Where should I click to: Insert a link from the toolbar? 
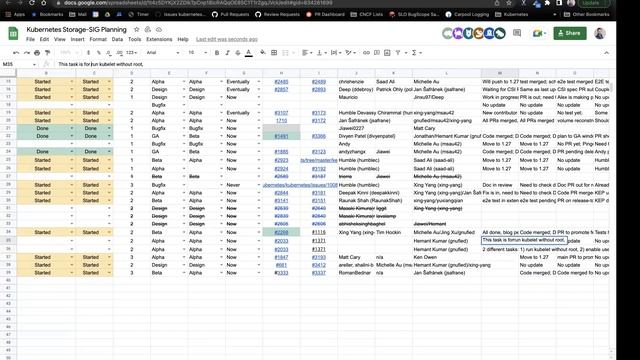[366, 53]
